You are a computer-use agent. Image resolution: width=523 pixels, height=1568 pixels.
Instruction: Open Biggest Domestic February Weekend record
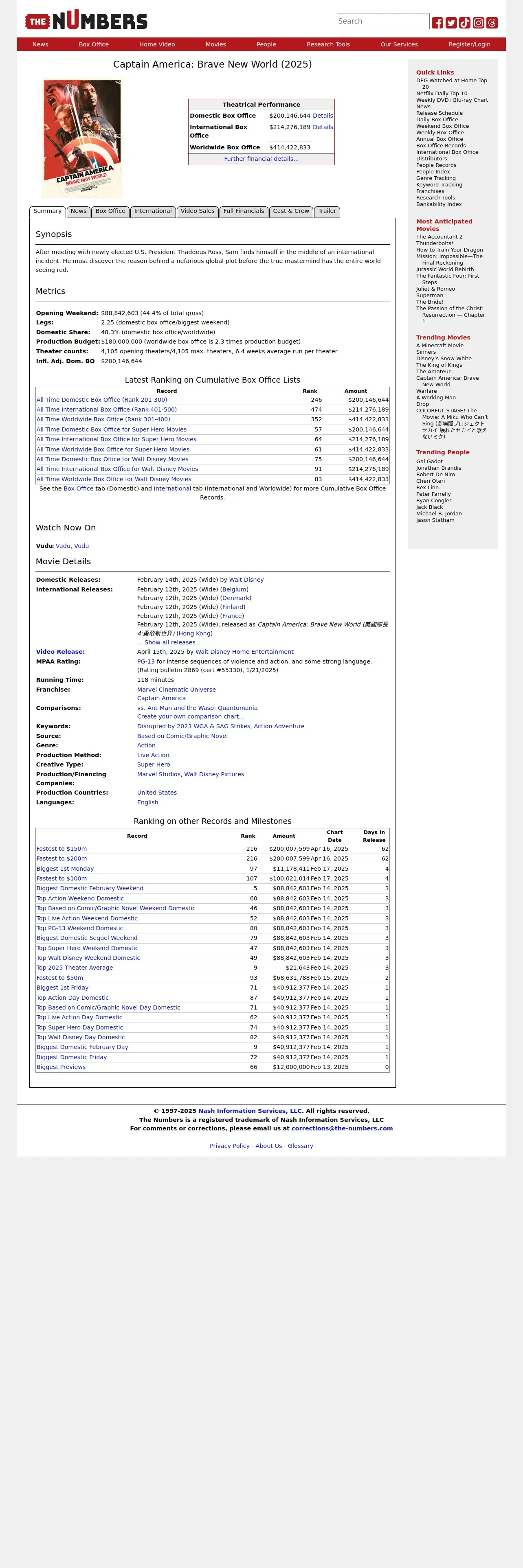tap(90, 888)
